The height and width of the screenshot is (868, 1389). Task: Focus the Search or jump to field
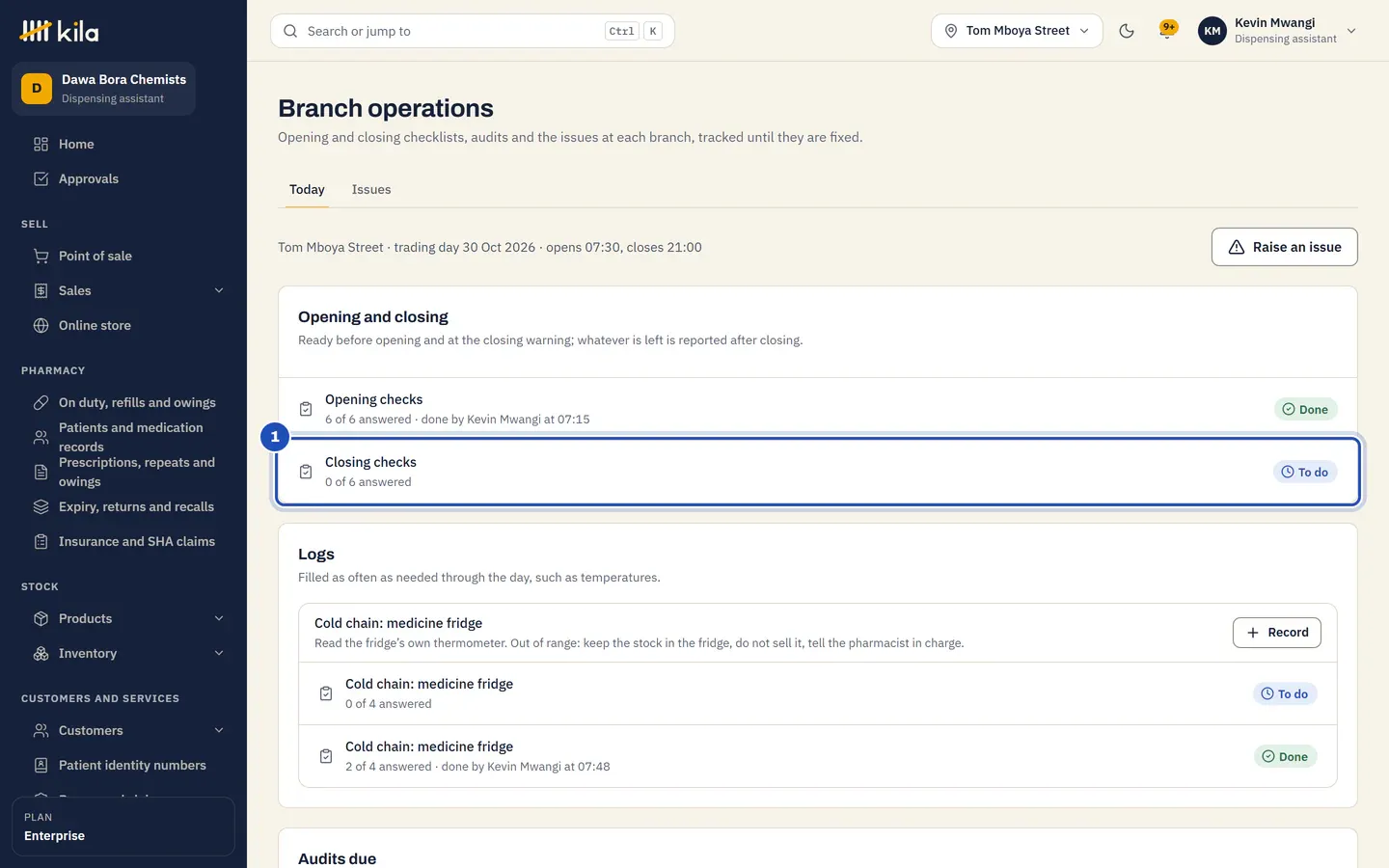473,31
